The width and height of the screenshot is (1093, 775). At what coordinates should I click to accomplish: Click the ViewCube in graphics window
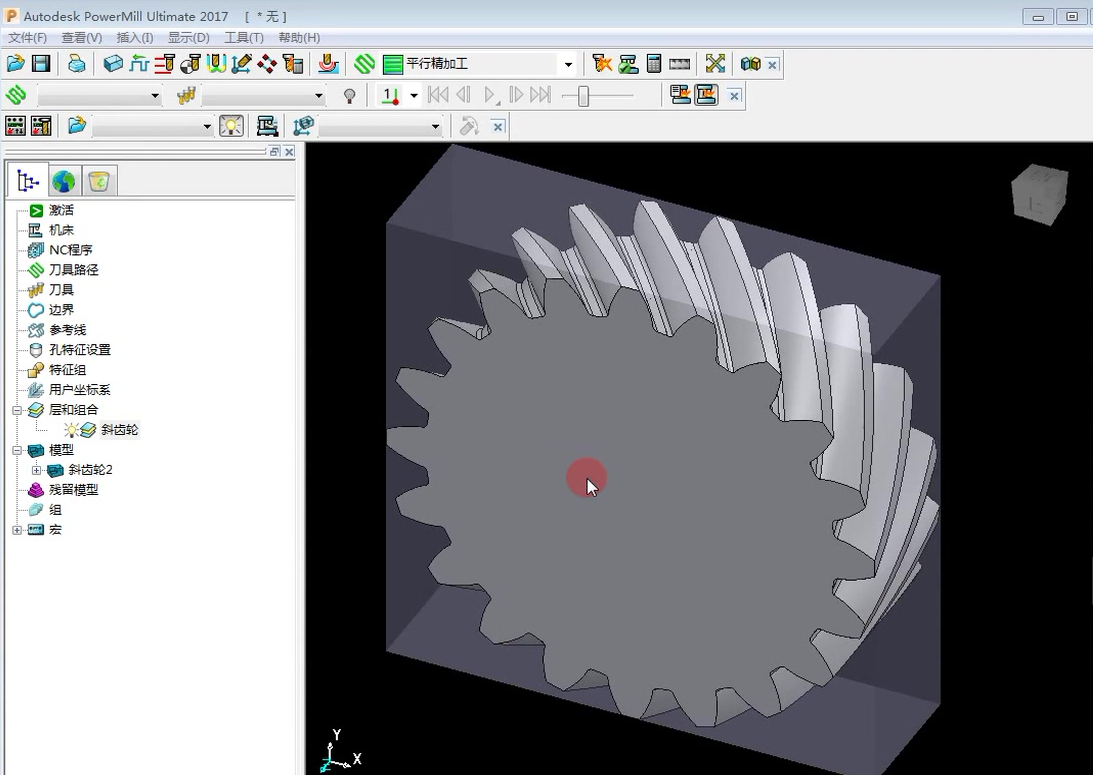[1039, 194]
